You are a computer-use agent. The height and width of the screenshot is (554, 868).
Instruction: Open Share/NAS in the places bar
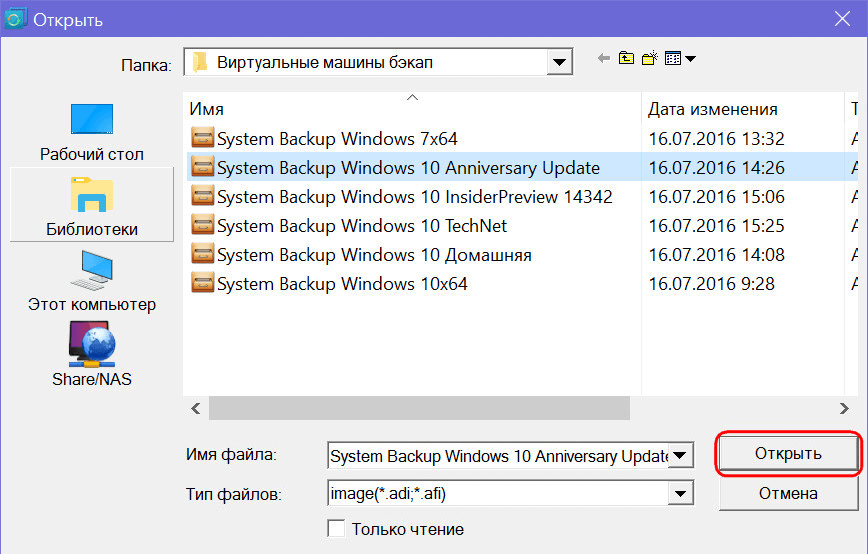(x=92, y=354)
